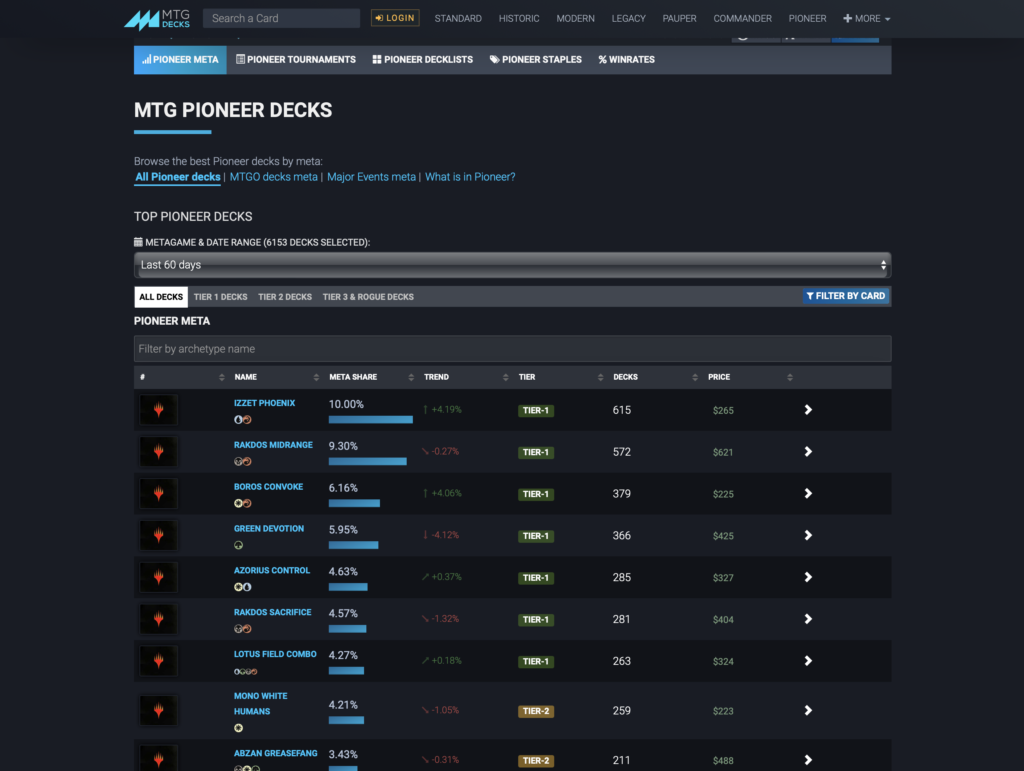Open the Winrates tab
The image size is (1024, 771).
(626, 59)
